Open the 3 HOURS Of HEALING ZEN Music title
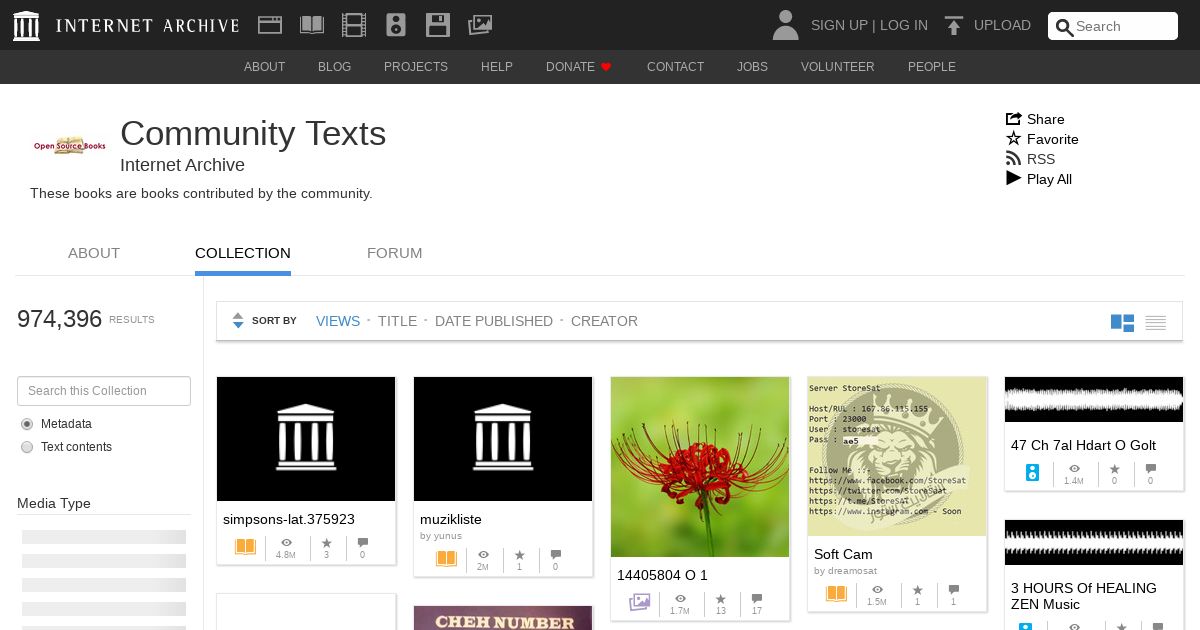The height and width of the screenshot is (630, 1200). pos(1083,596)
